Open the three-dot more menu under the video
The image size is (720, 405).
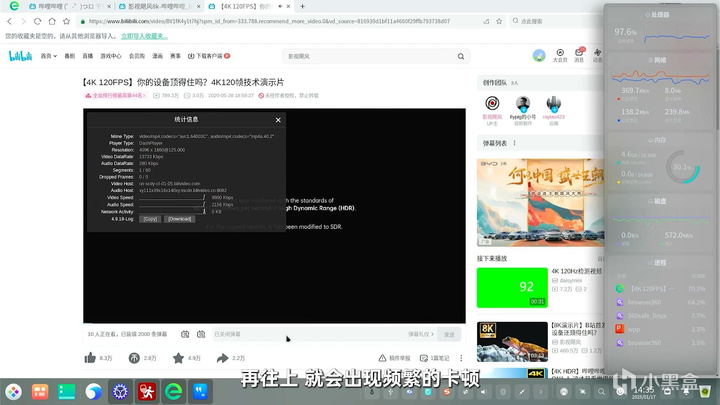point(461,358)
